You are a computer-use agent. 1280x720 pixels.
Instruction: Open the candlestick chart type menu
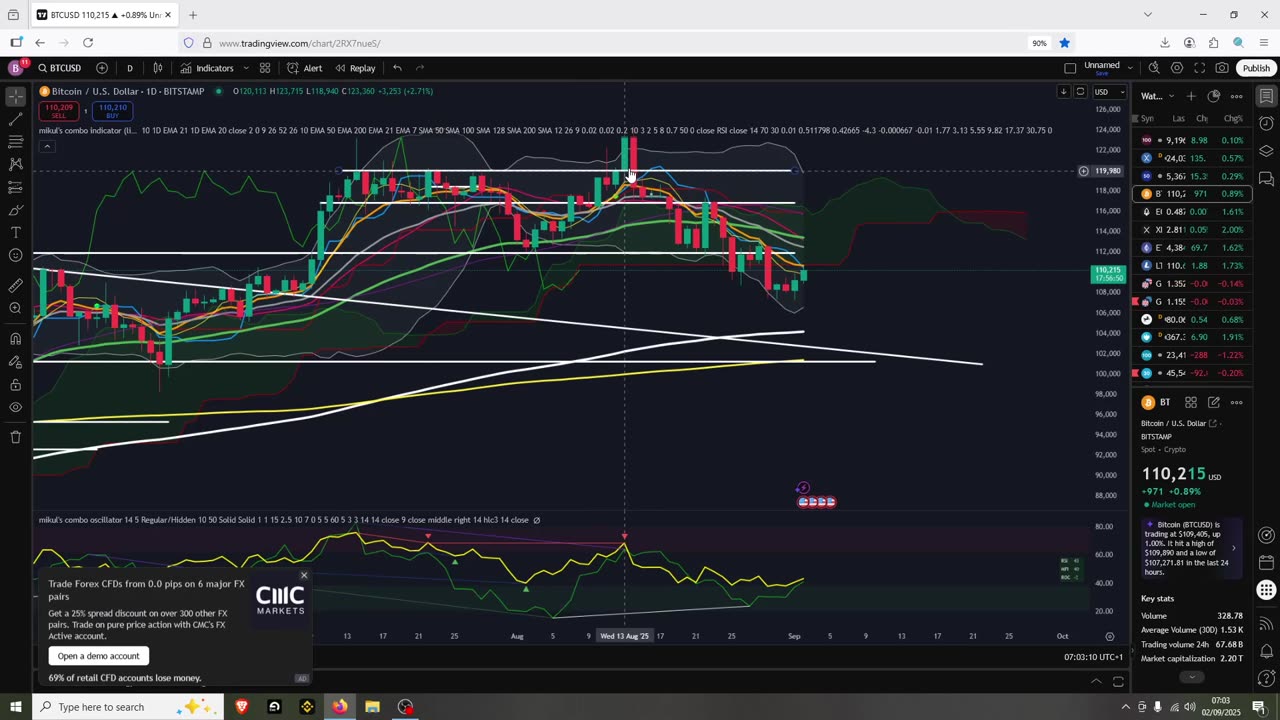coord(158,68)
